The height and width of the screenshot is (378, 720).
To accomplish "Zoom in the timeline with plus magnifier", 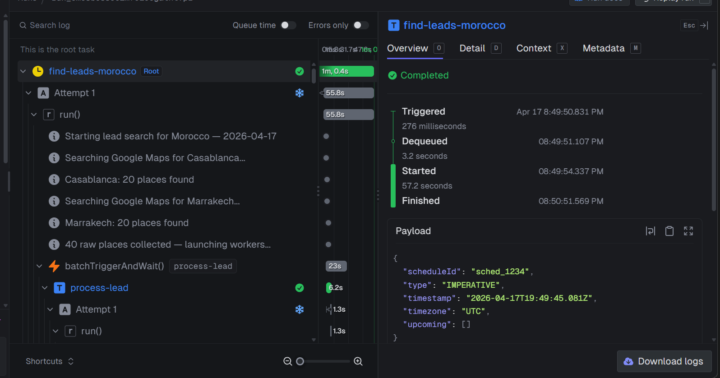I will (x=358, y=361).
